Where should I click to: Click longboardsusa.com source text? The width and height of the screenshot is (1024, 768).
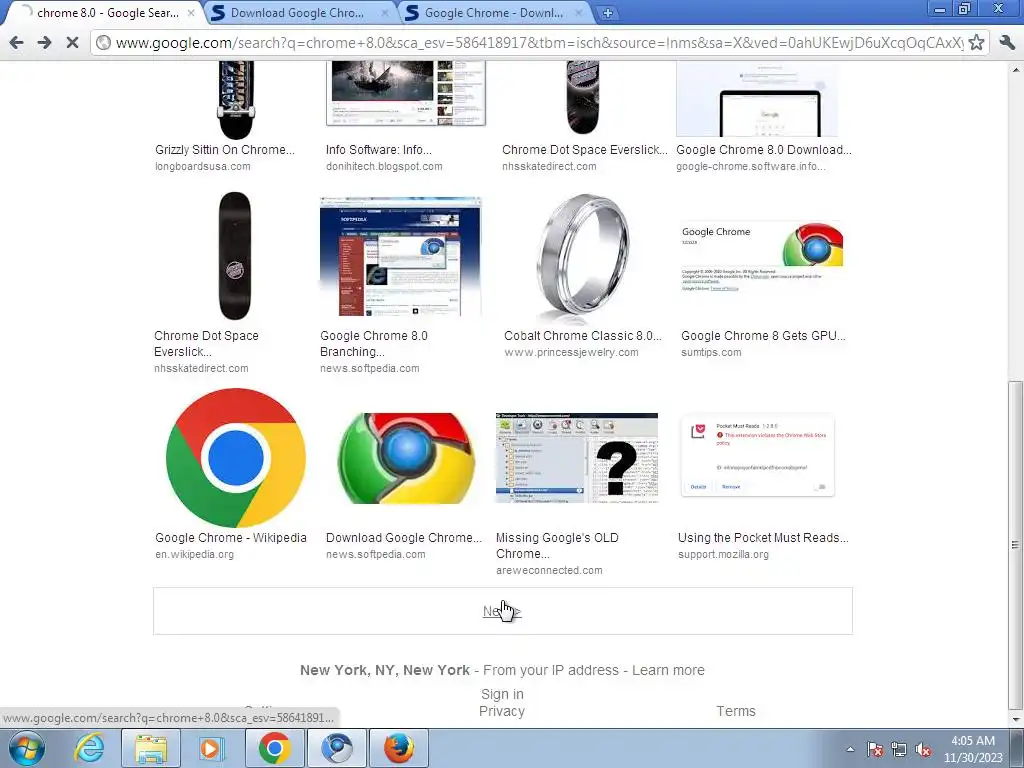(x=202, y=167)
